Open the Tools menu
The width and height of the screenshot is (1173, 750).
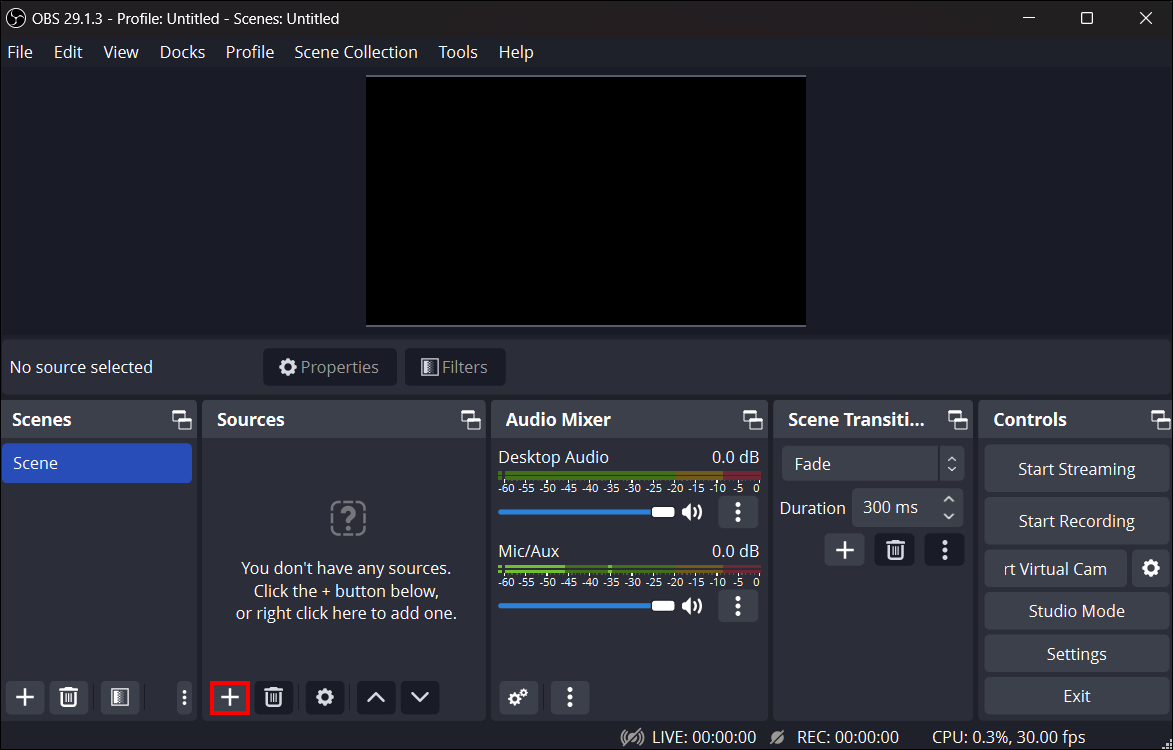(x=457, y=52)
